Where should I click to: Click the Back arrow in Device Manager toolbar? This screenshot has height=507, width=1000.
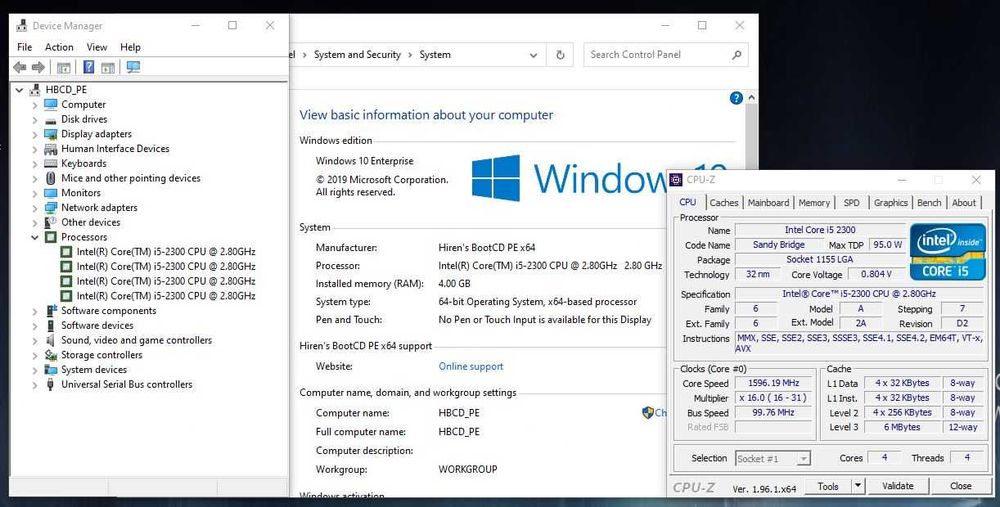(20, 68)
